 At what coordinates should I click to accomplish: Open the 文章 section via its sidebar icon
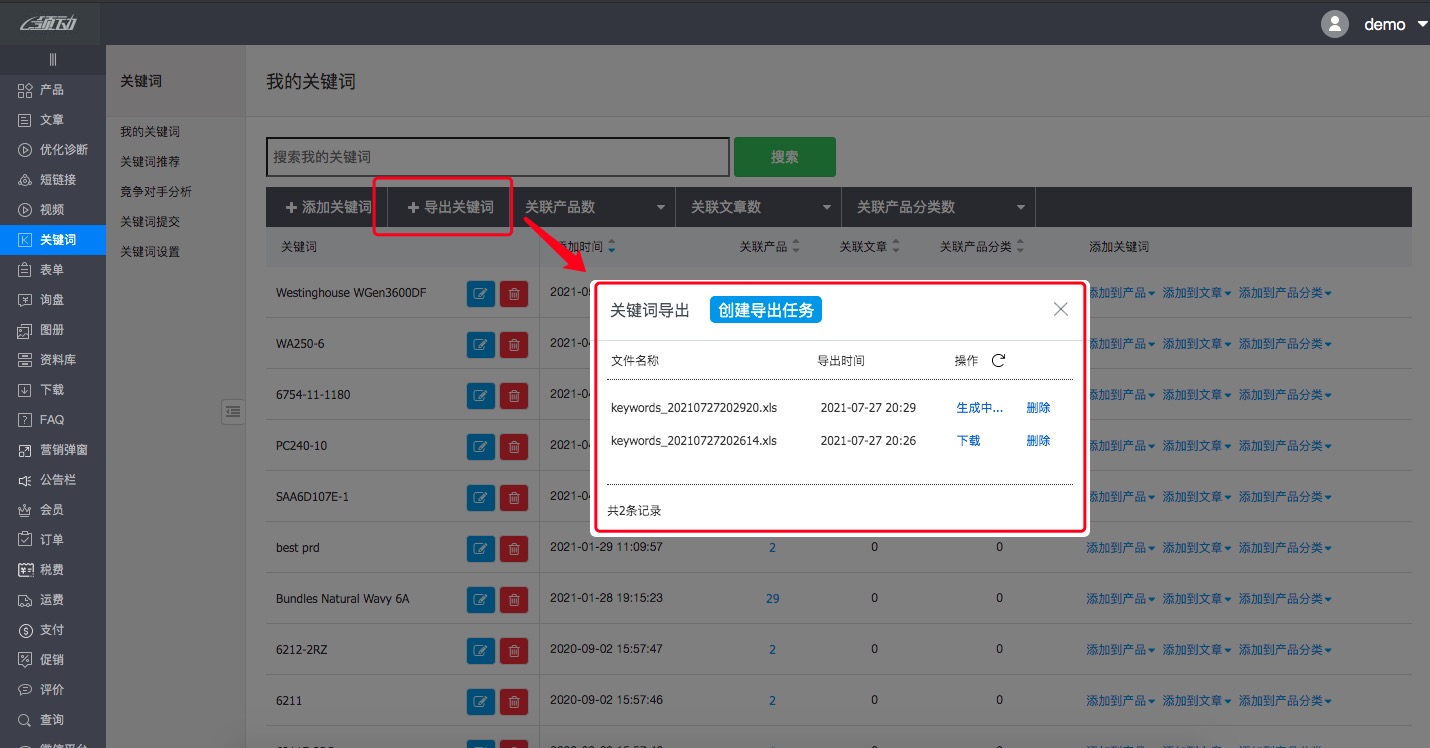(26, 119)
